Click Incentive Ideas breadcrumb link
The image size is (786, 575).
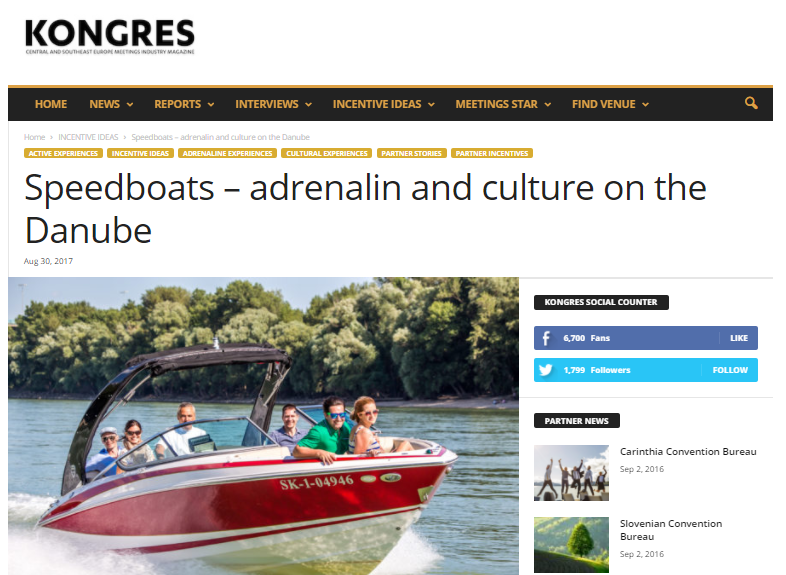pos(88,137)
